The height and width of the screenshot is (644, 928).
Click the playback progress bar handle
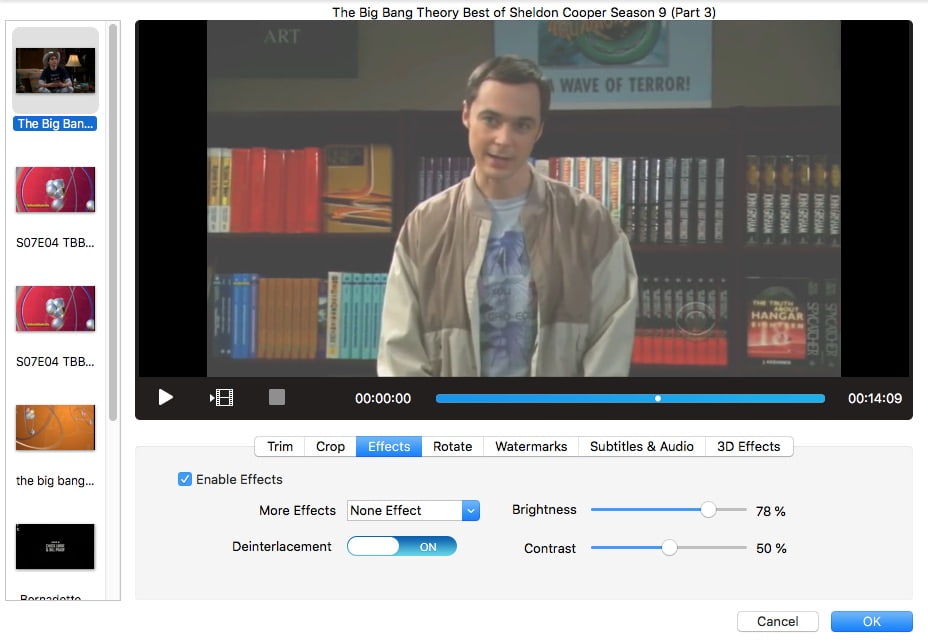coord(658,398)
